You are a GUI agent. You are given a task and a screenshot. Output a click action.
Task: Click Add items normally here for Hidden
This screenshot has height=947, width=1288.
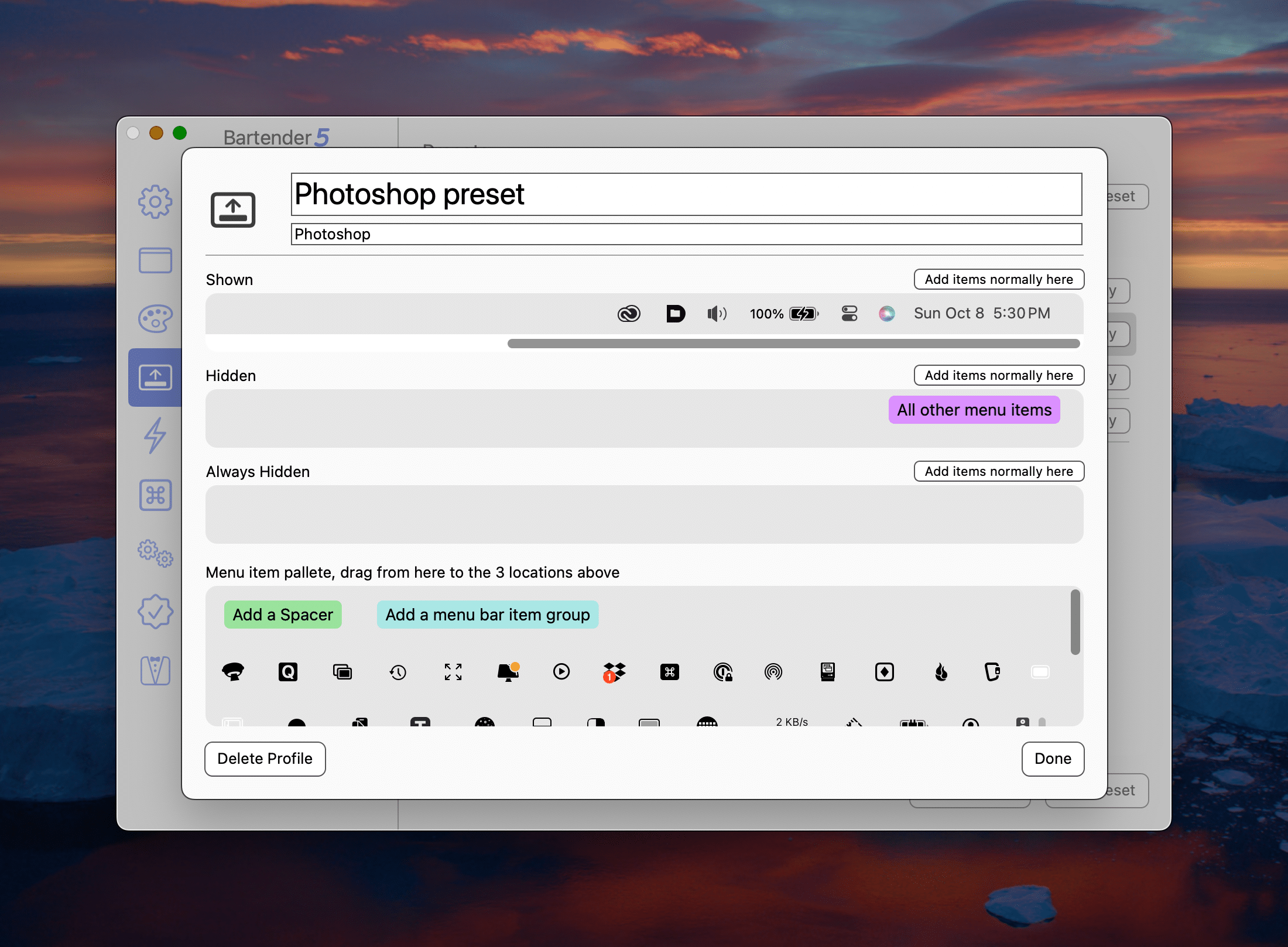998,375
